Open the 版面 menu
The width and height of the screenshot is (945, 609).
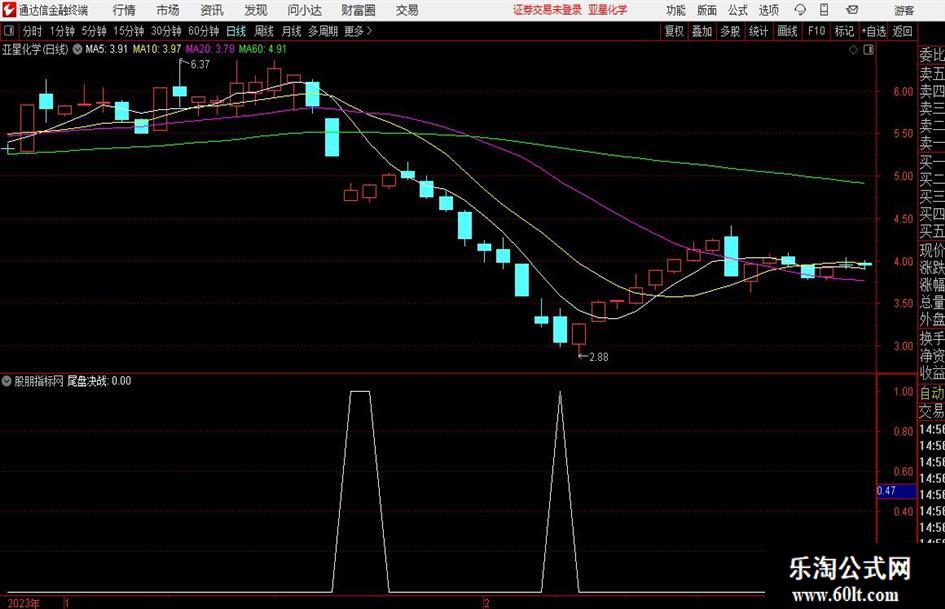click(x=707, y=10)
